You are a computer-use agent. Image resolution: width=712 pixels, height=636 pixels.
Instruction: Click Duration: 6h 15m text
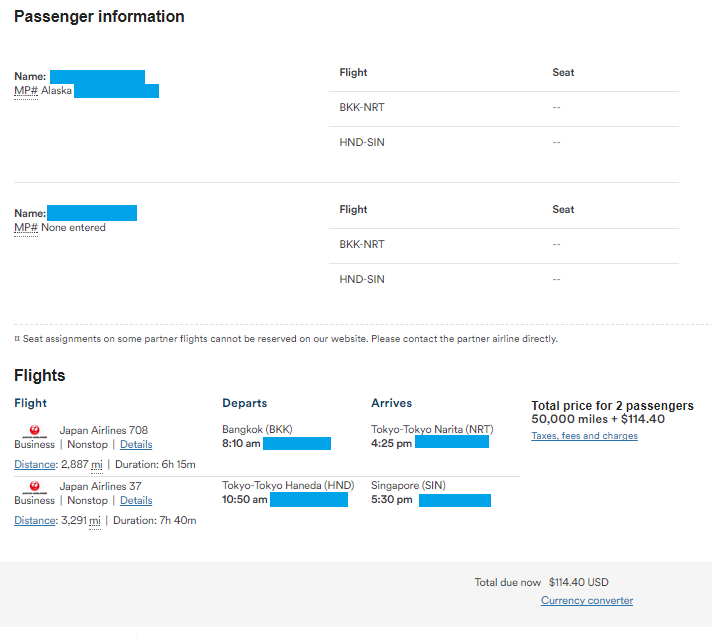click(x=155, y=464)
